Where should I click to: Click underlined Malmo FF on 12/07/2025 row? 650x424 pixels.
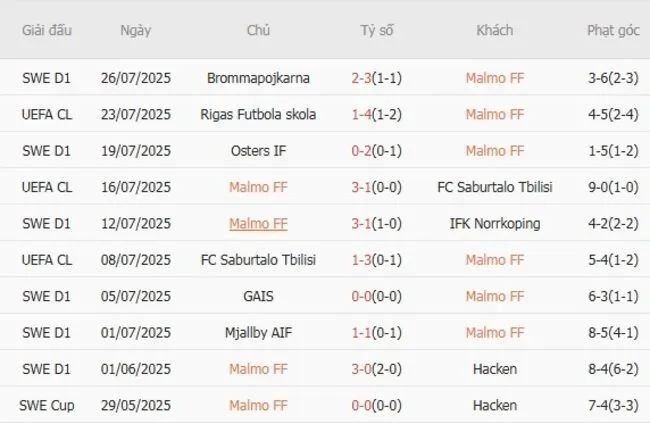point(258,223)
